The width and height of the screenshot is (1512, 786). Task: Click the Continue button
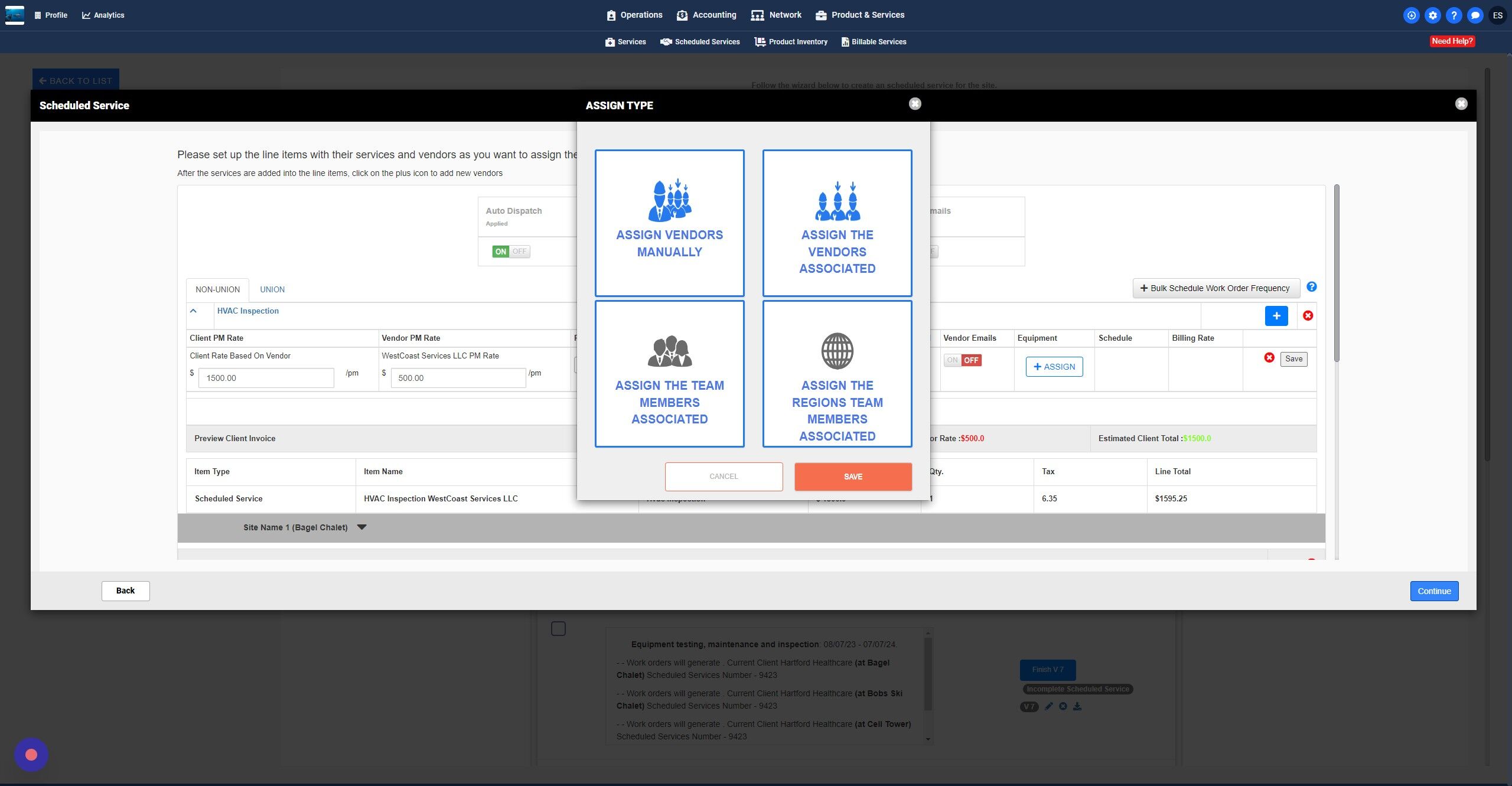(1433, 591)
